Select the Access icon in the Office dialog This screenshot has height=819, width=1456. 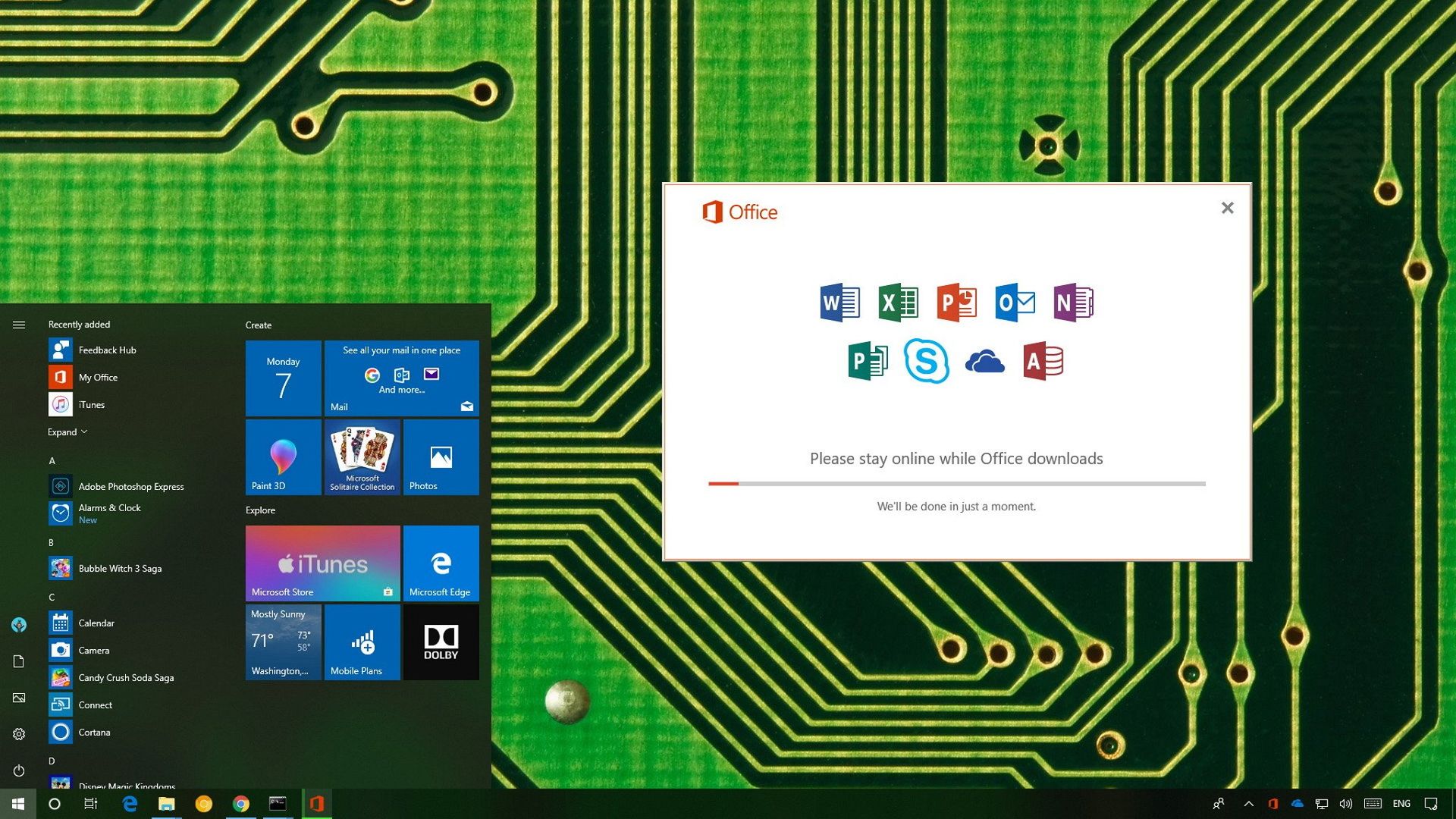pos(1043,362)
